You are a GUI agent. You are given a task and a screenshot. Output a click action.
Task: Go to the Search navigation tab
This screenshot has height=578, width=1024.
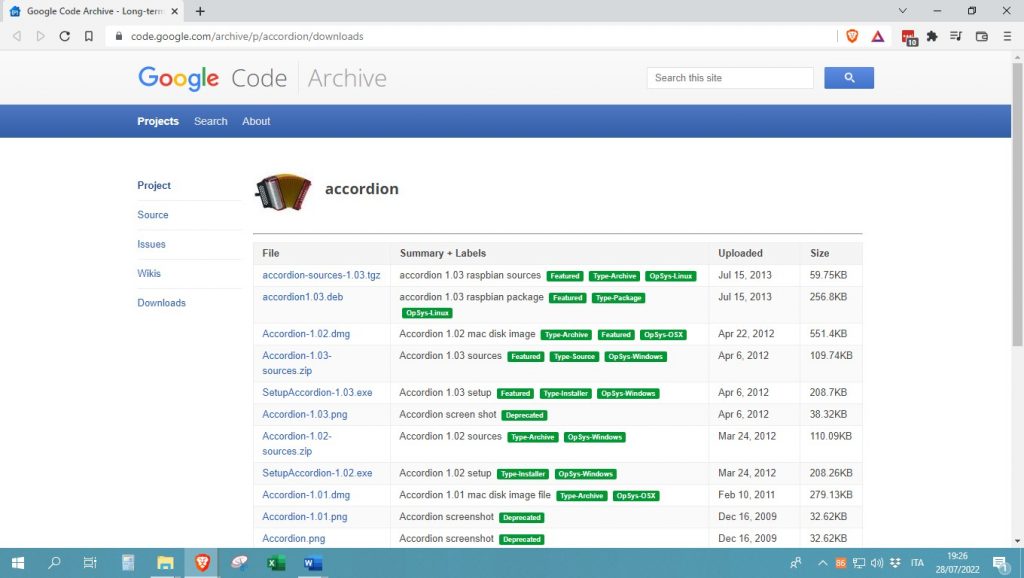210,121
